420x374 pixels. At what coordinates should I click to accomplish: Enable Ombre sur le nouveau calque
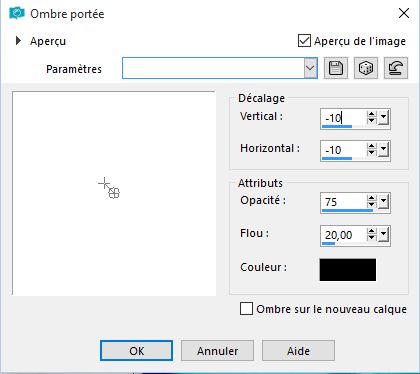click(x=246, y=309)
